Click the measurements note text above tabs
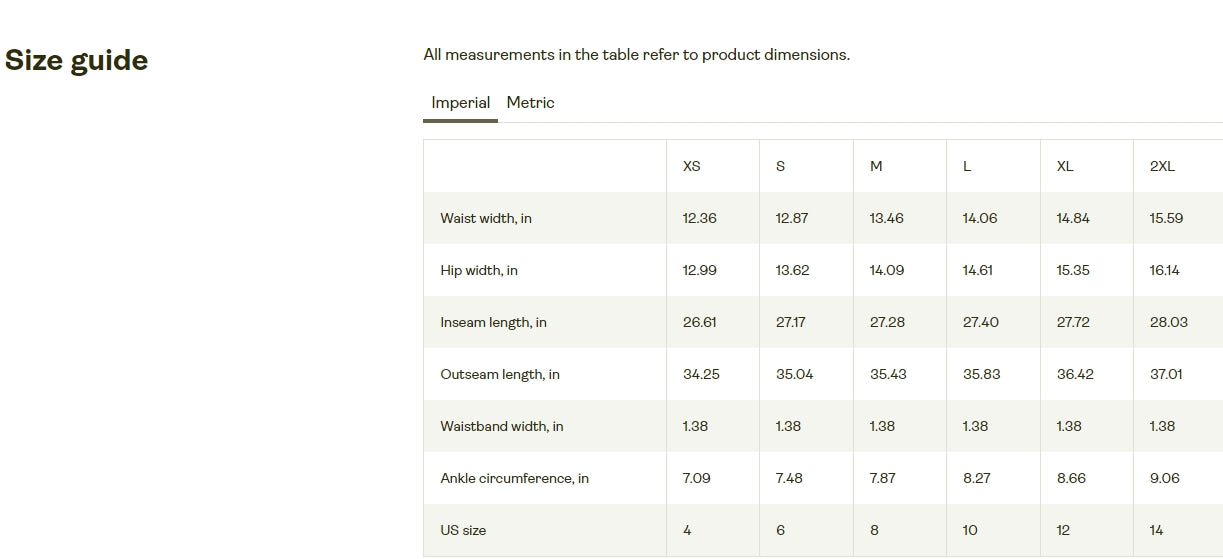This screenshot has height=559, width=1223. pos(637,55)
